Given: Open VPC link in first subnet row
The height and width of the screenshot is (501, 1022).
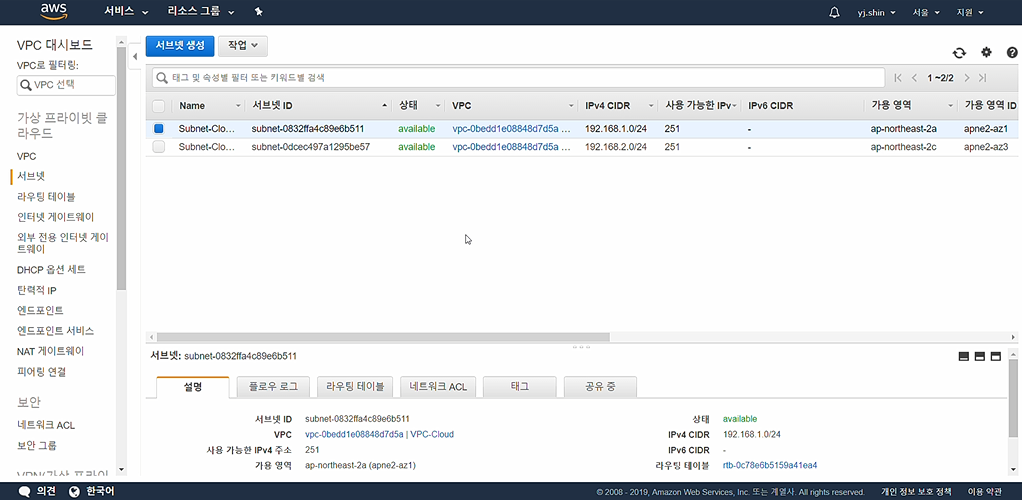Looking at the screenshot, I should pyautogui.click(x=511, y=129).
